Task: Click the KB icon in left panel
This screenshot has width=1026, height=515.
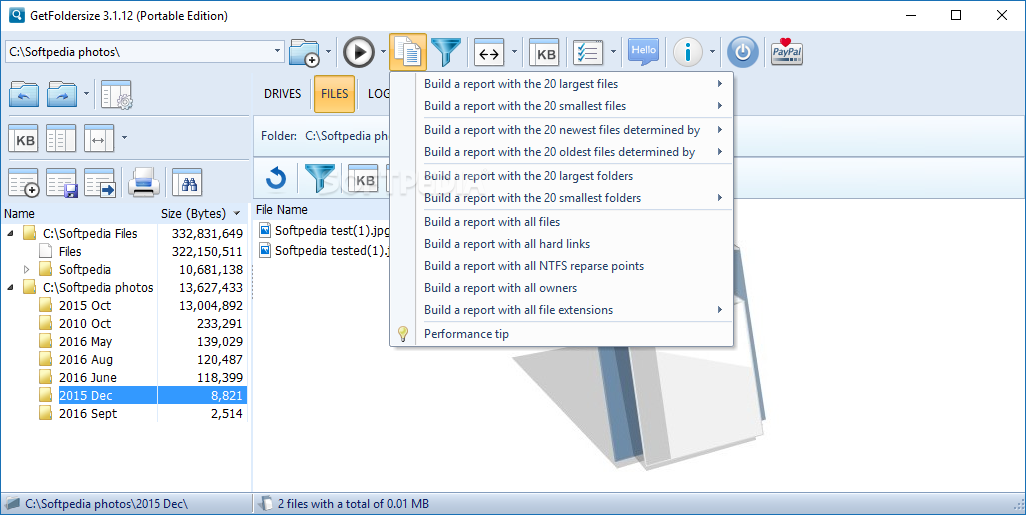Action: pyautogui.click(x=24, y=139)
